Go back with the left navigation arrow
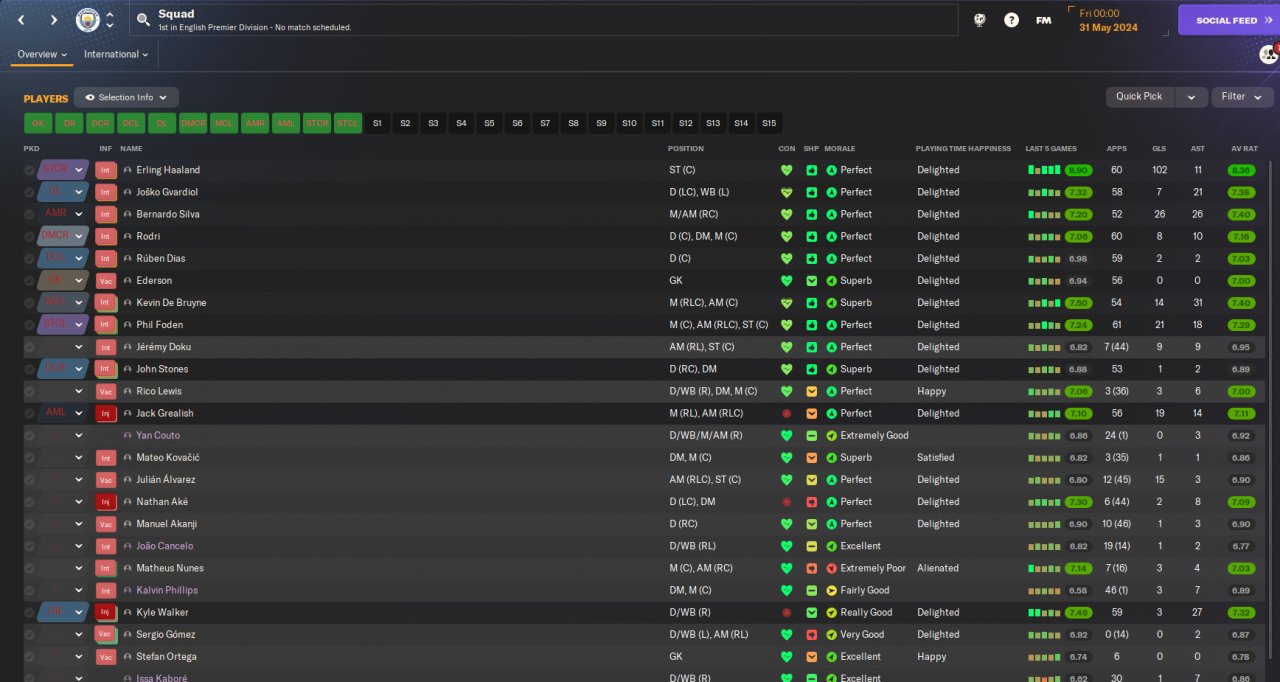This screenshot has width=1280, height=682. [21, 20]
